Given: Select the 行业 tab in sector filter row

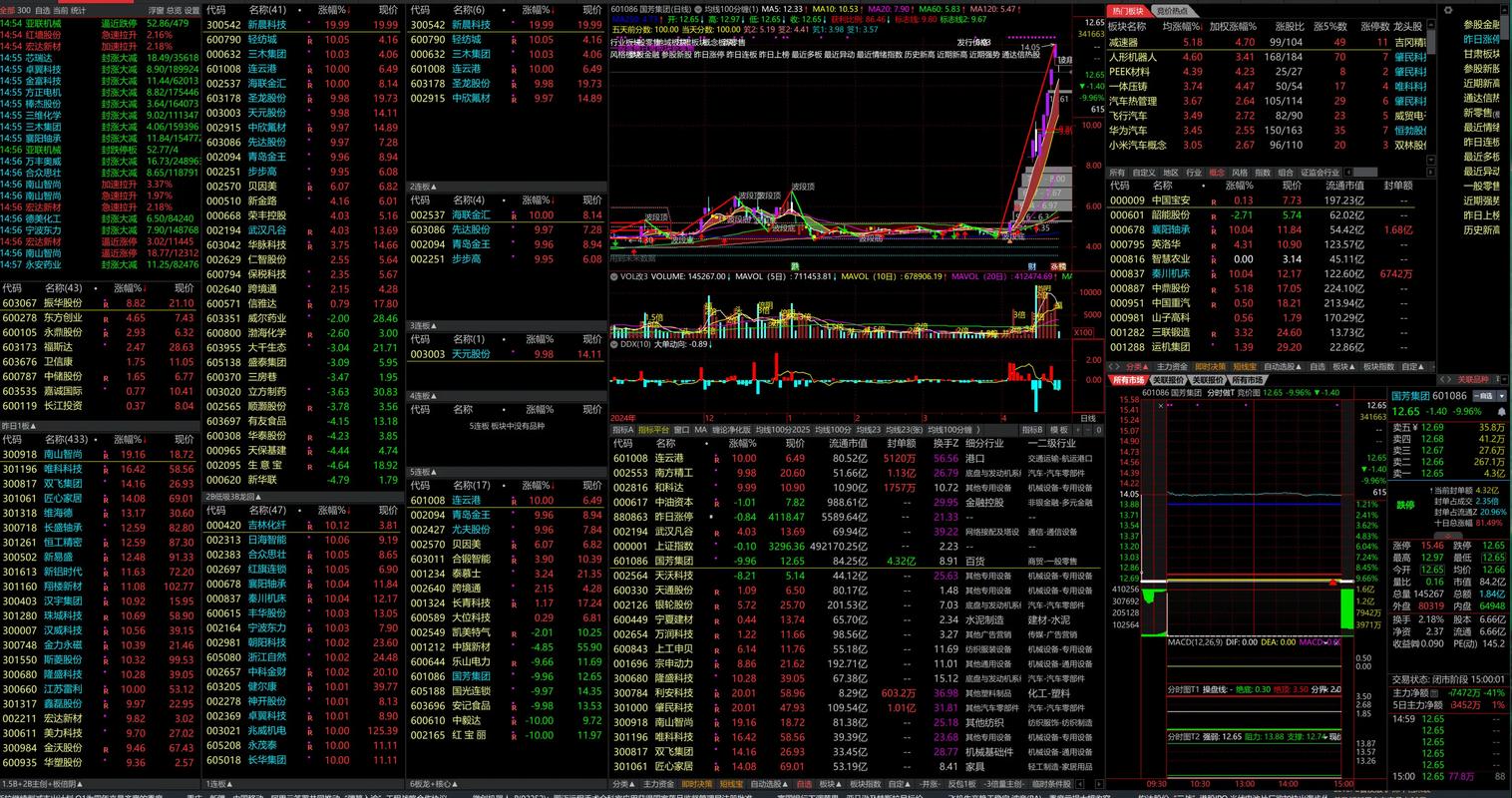Looking at the screenshot, I should pos(1194,173).
